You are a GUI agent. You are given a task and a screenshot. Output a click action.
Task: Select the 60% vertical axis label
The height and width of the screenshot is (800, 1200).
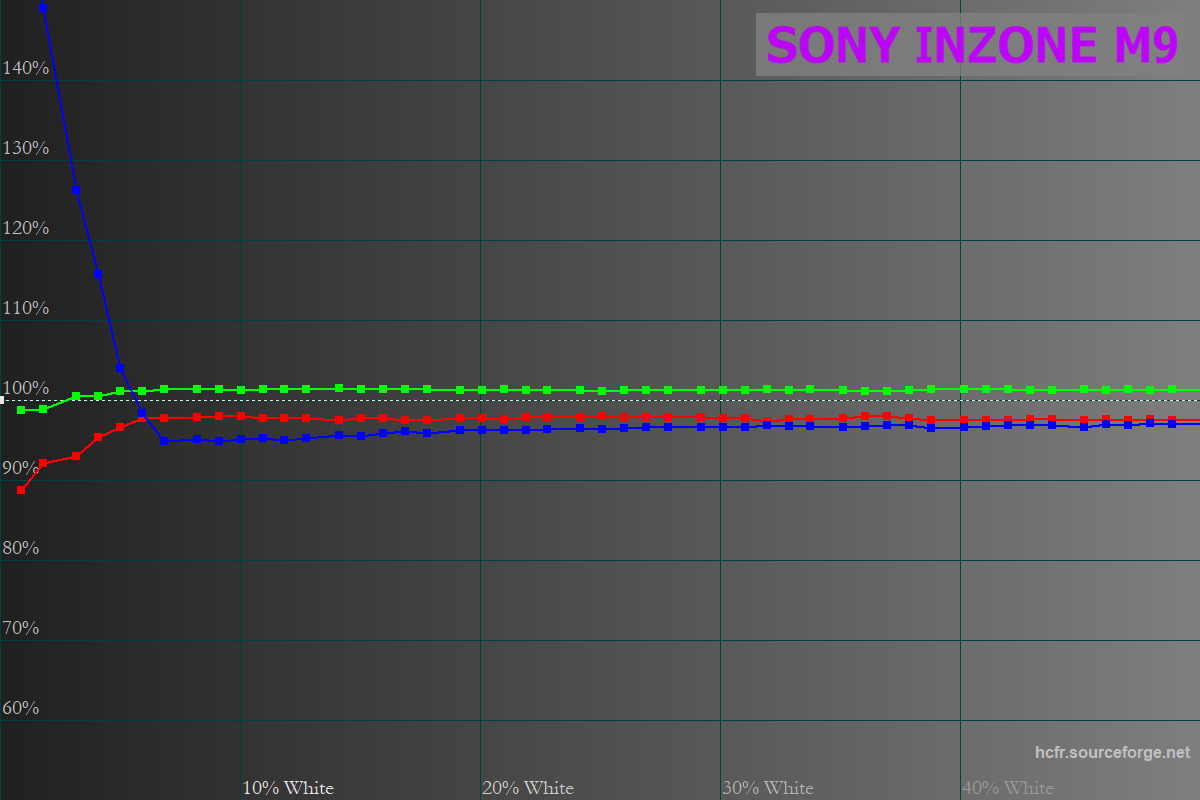22,708
